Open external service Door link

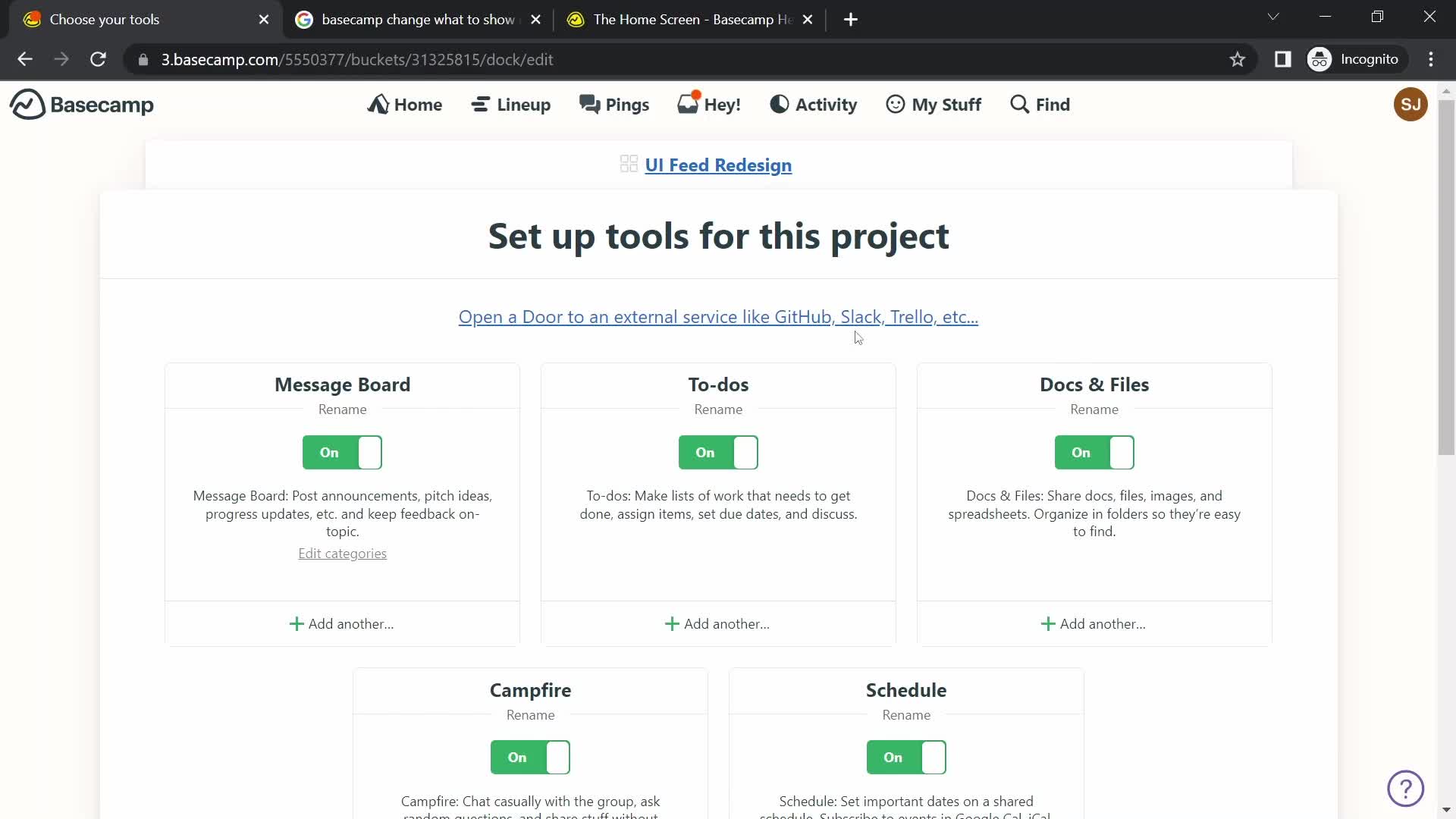(717, 316)
